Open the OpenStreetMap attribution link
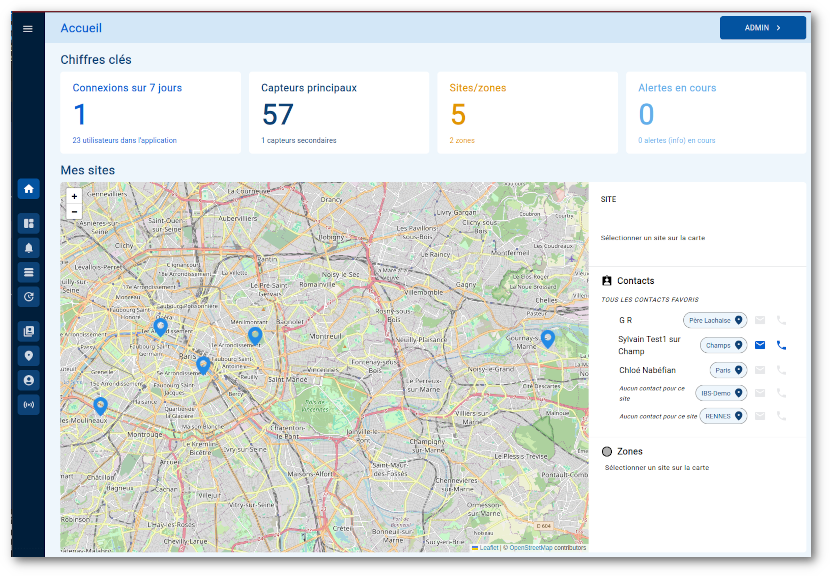Viewport: 830px width, 576px height. coord(532,548)
